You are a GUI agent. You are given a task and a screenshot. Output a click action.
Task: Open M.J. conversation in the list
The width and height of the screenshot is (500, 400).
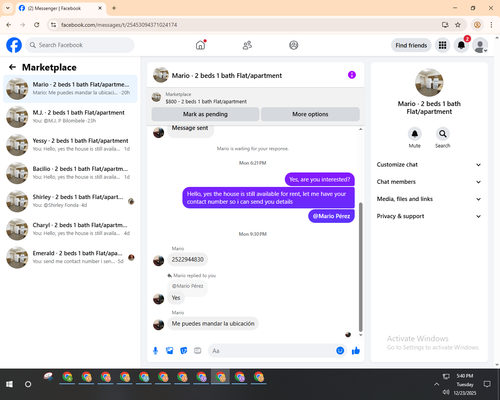tap(70, 117)
